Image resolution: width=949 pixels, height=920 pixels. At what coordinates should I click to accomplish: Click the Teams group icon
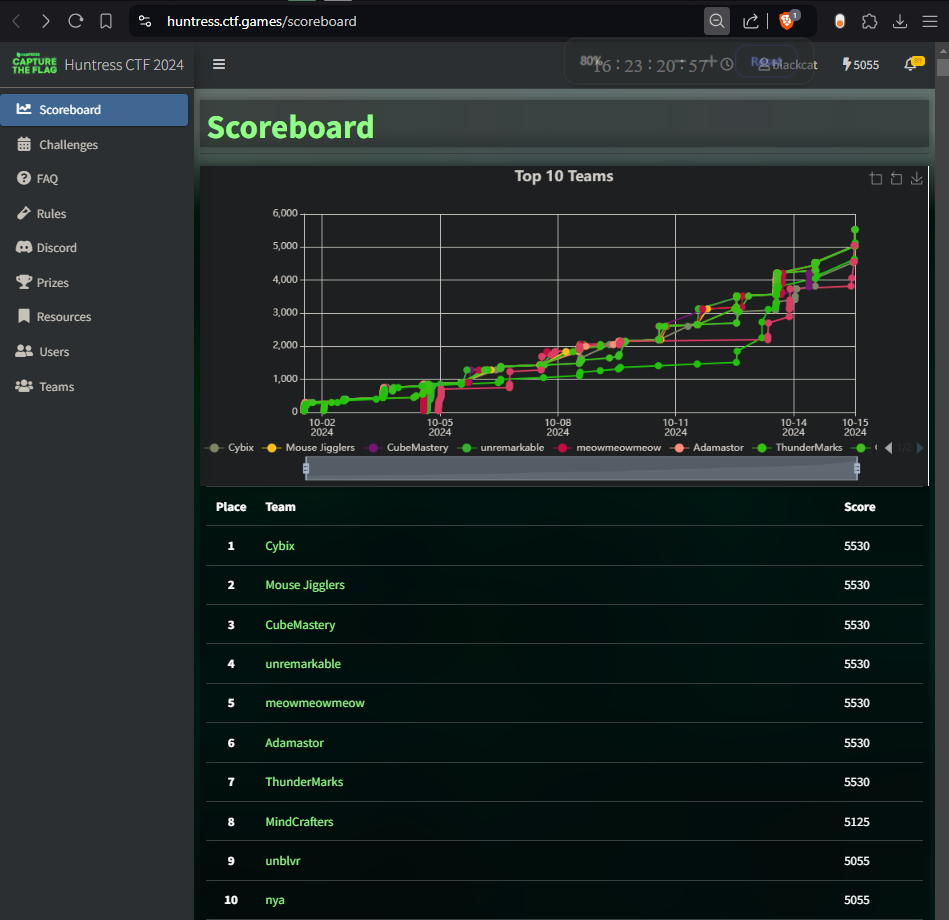coord(24,386)
